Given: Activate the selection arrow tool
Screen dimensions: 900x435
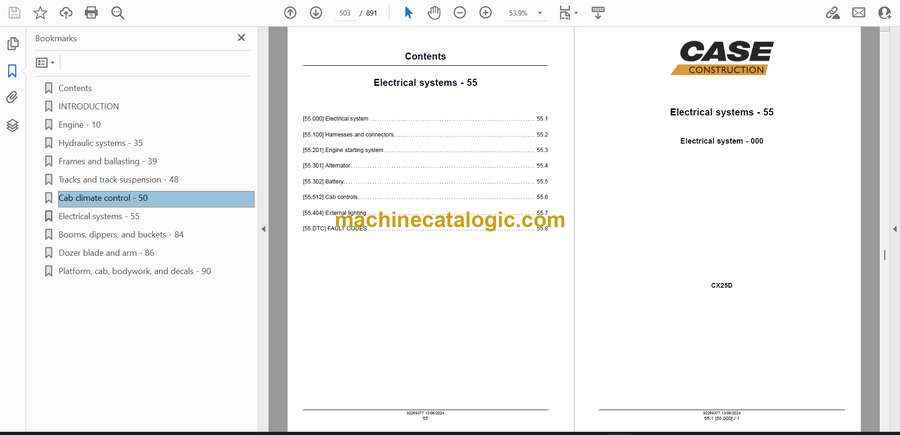Looking at the screenshot, I should tap(409, 13).
